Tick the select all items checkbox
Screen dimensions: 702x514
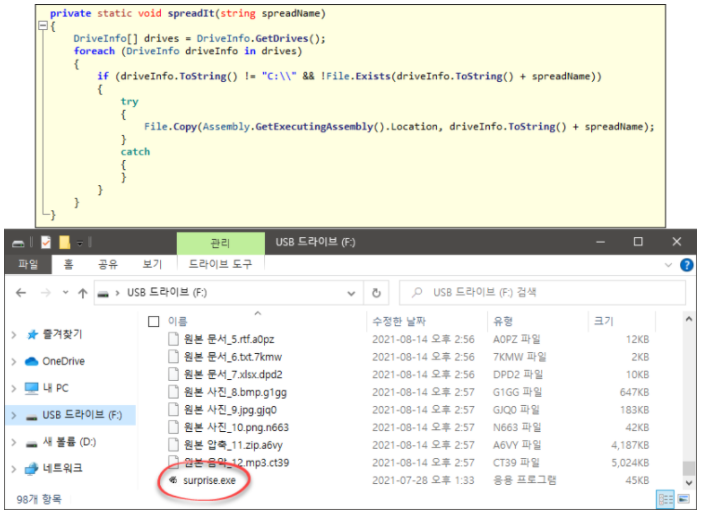click(x=154, y=321)
